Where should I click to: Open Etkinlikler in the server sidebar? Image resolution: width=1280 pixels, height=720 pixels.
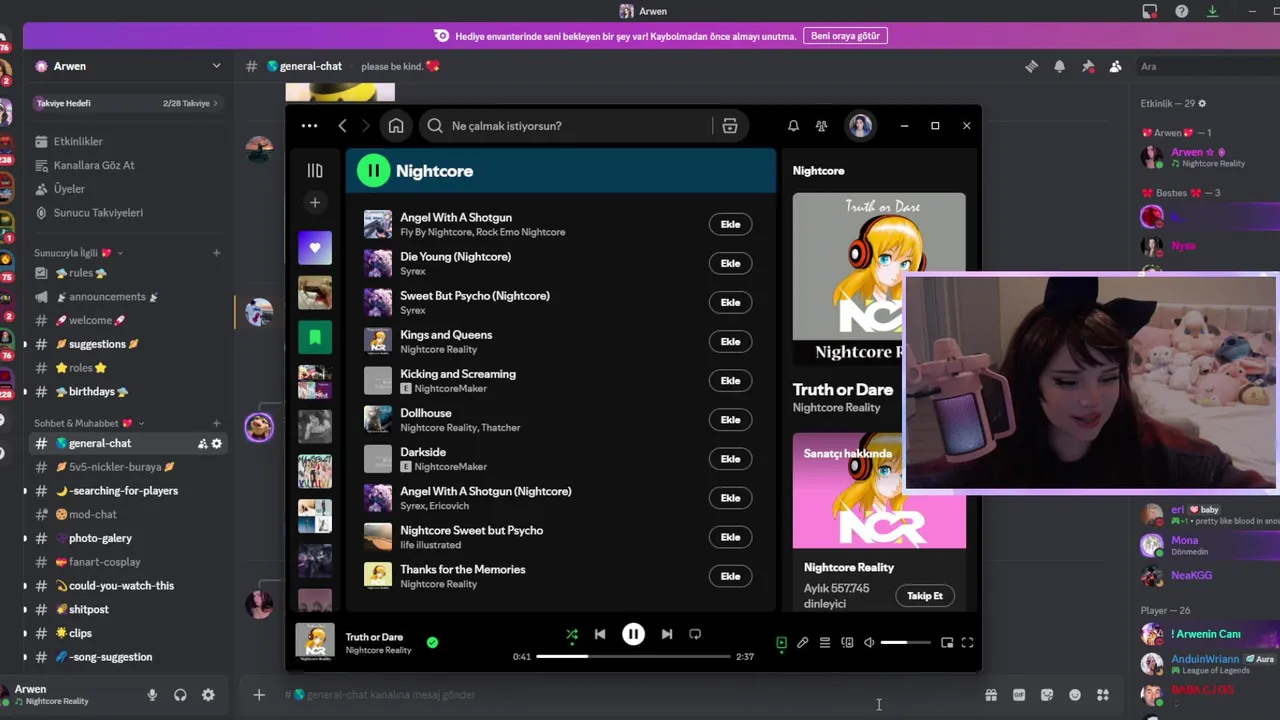(127, 141)
